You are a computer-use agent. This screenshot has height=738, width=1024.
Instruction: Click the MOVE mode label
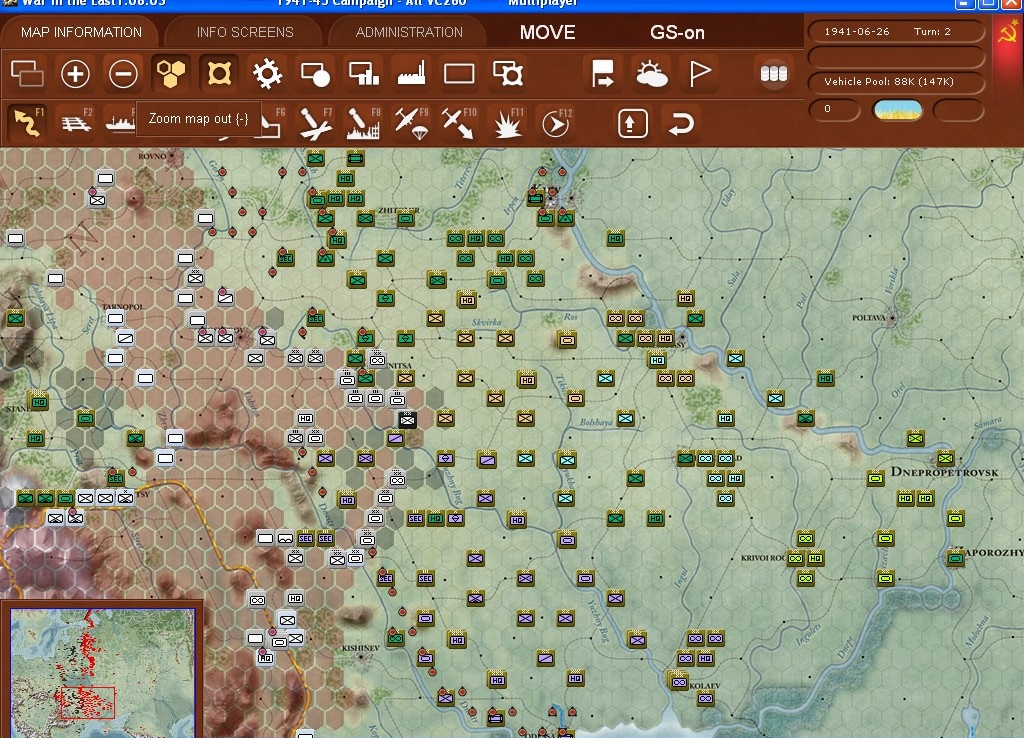(x=547, y=33)
